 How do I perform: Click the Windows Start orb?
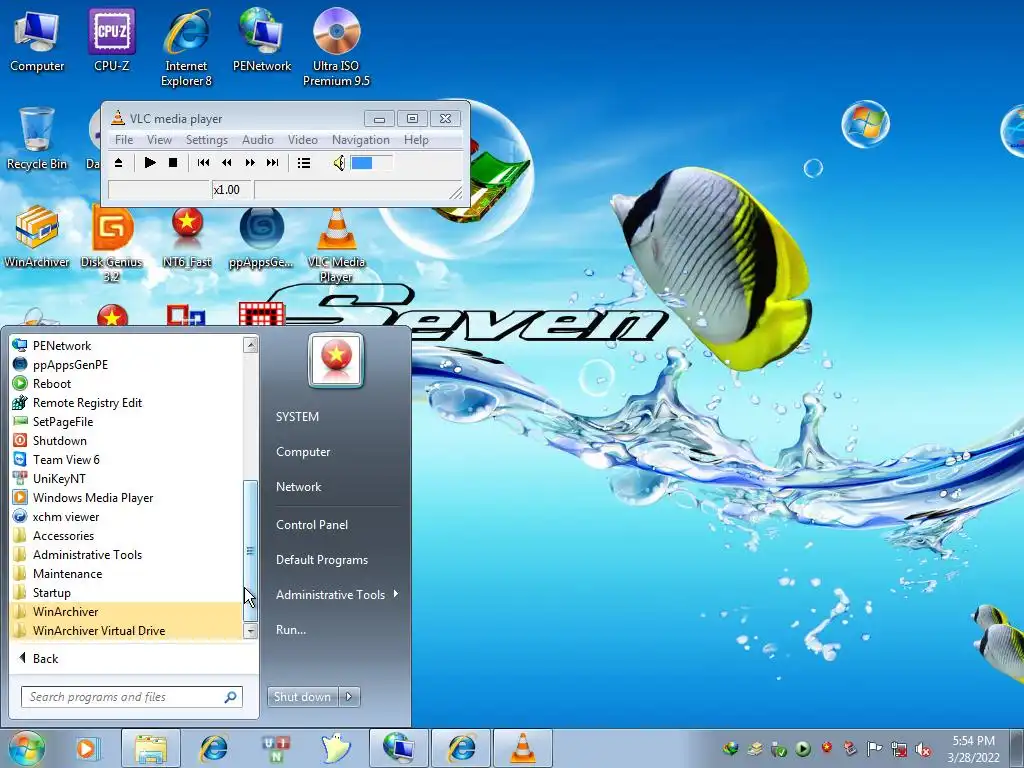[26, 748]
